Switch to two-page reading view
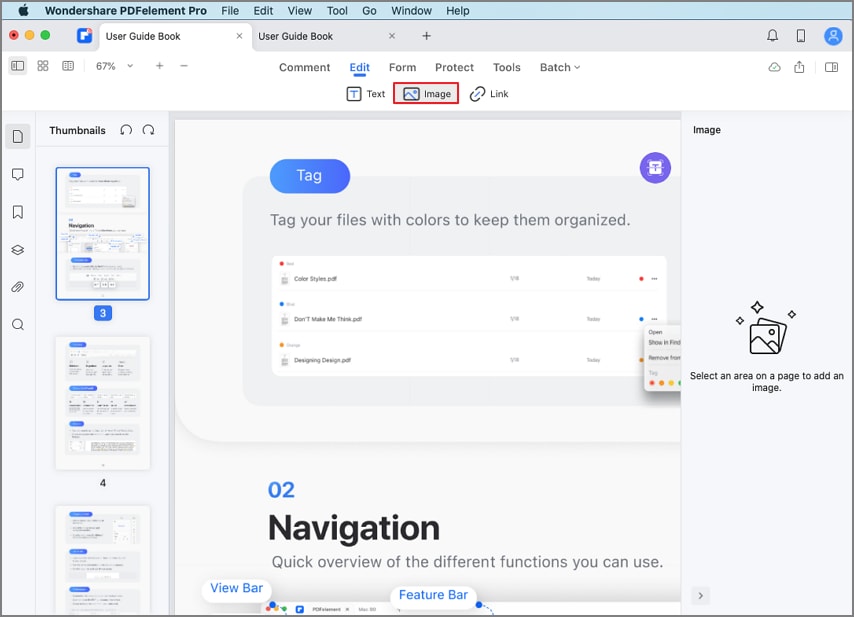Screen dimensions: 854x617 [x=68, y=66]
